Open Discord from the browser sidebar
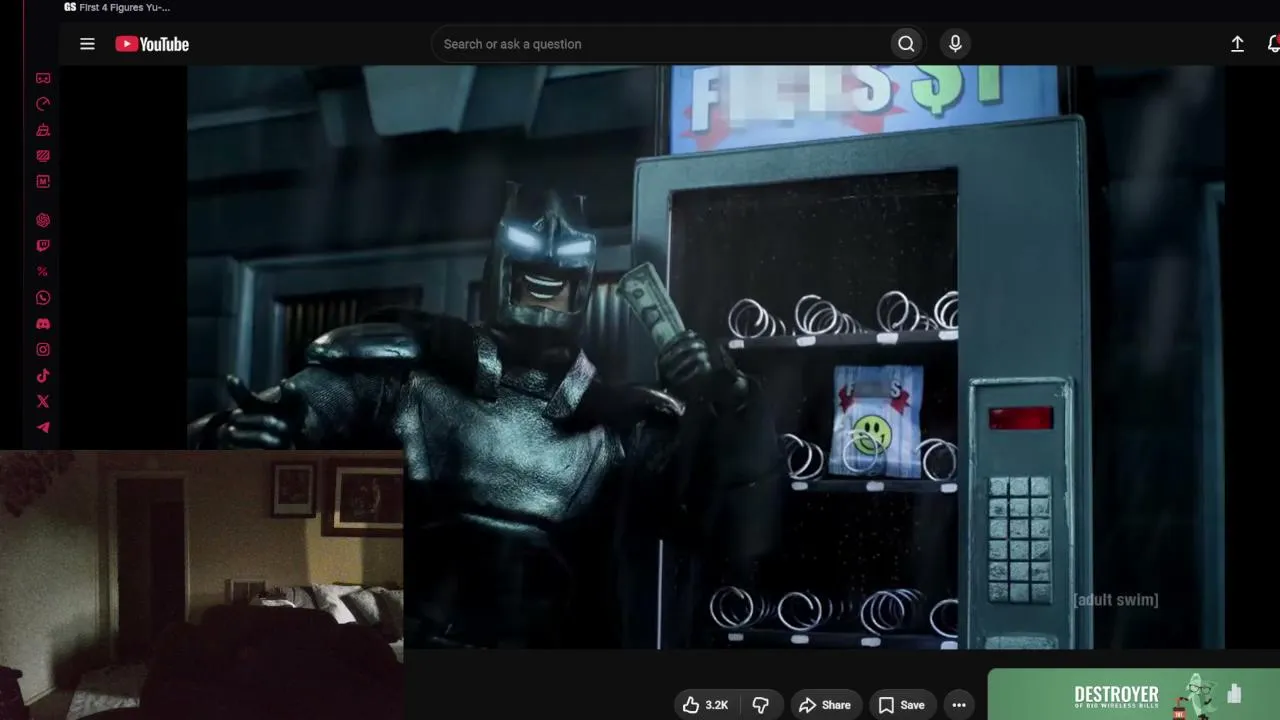This screenshot has width=1280, height=720. [x=43, y=324]
